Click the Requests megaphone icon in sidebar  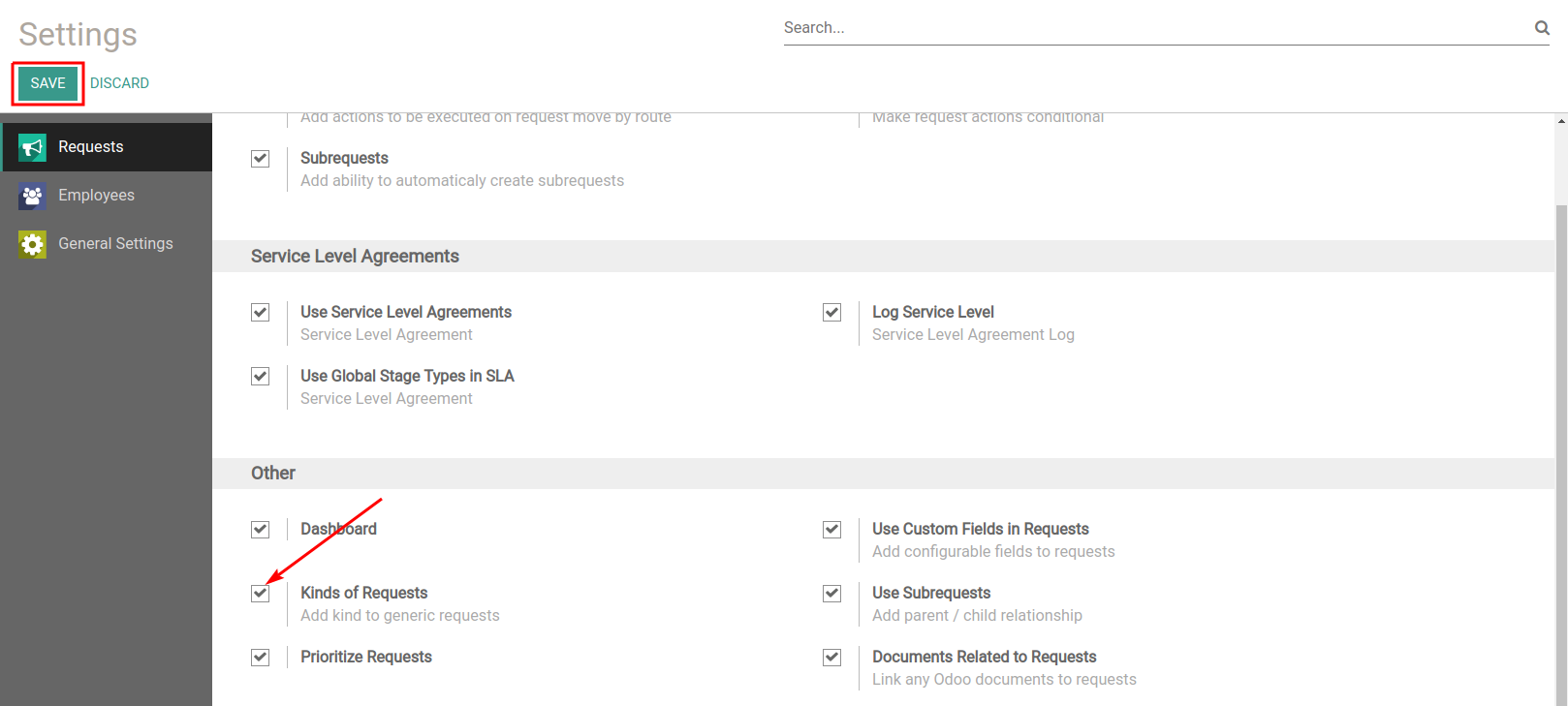pos(32,147)
